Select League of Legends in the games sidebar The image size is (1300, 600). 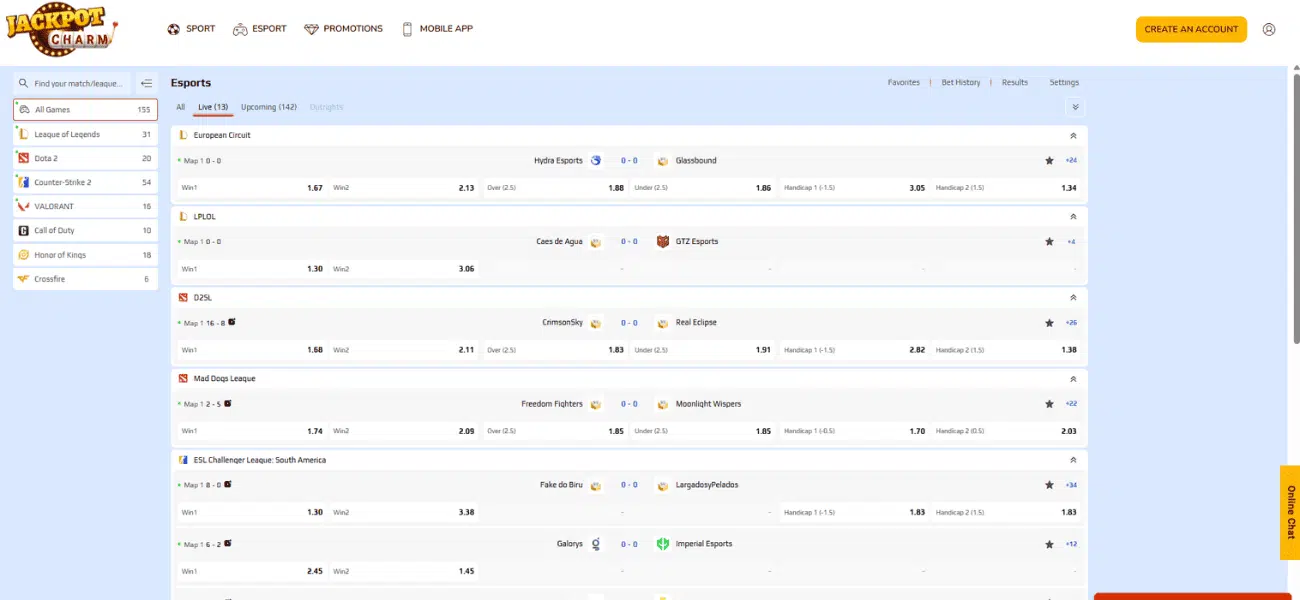[85, 134]
